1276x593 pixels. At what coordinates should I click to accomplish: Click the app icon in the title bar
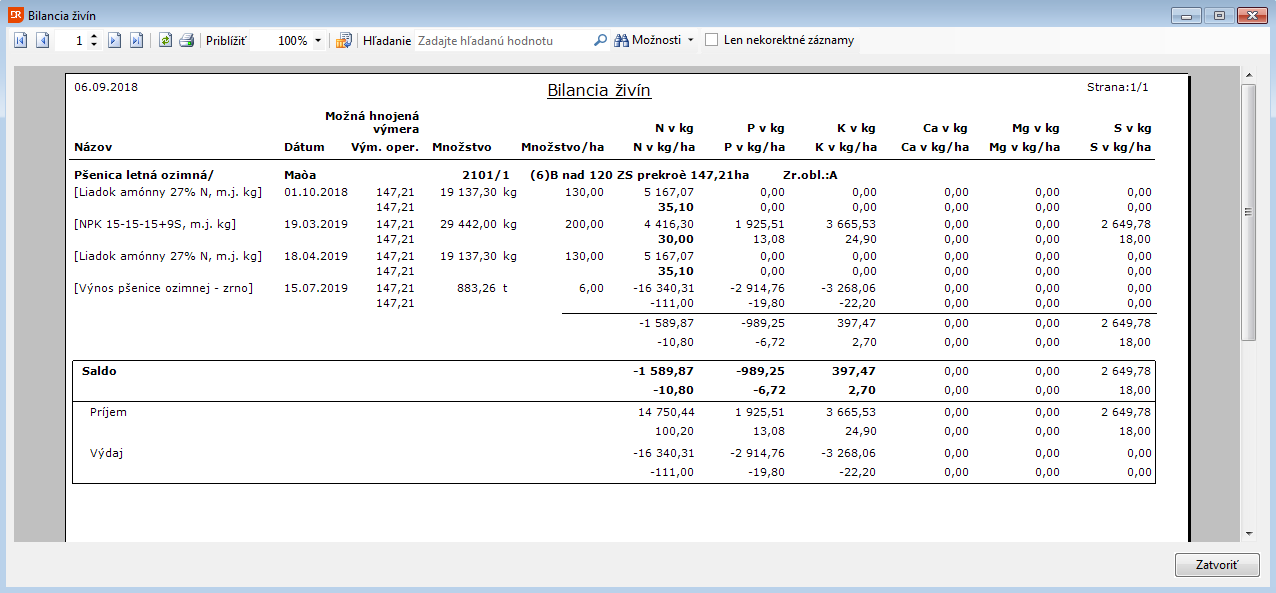(15, 16)
